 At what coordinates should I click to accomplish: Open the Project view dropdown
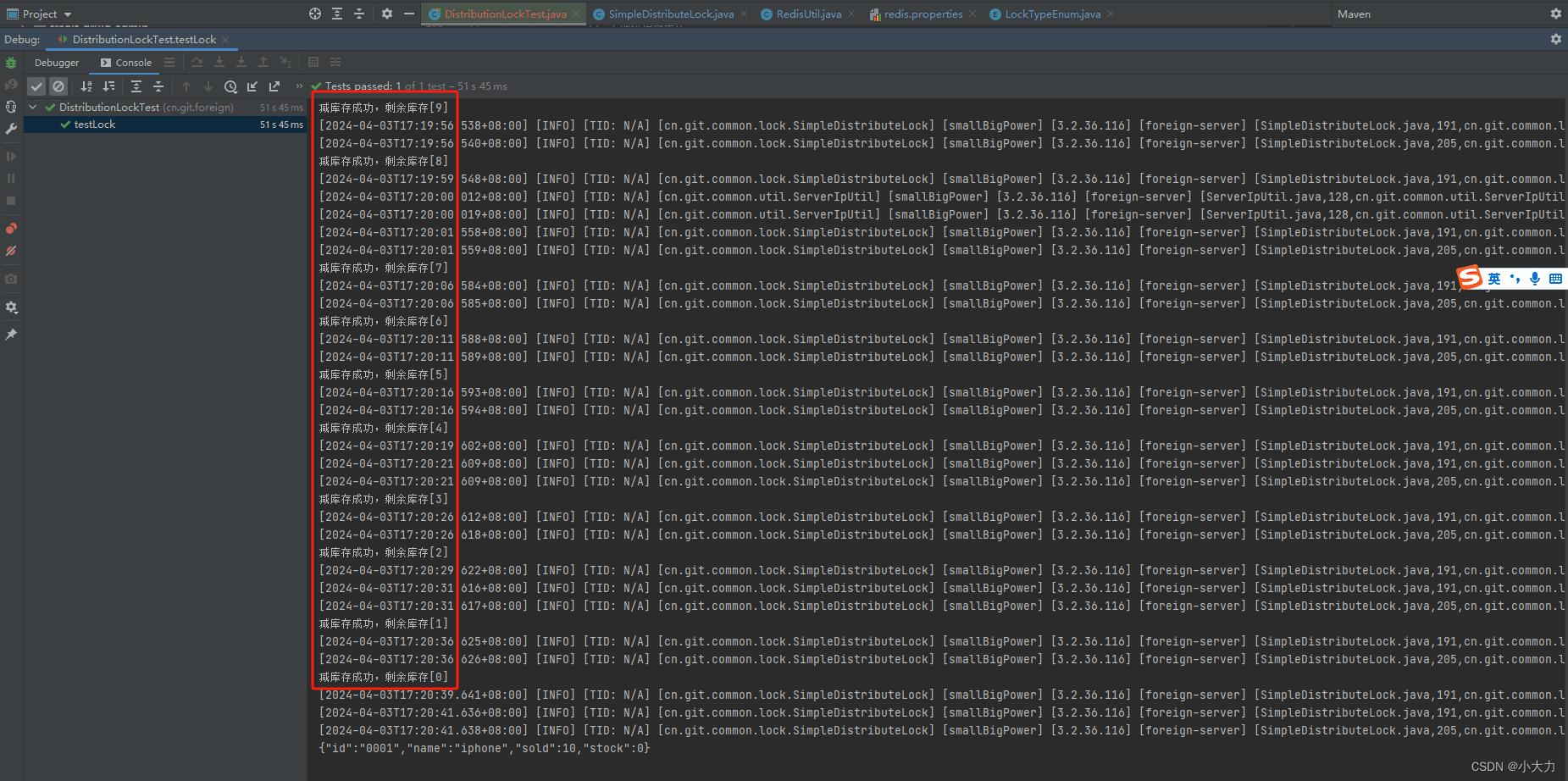pos(68,14)
